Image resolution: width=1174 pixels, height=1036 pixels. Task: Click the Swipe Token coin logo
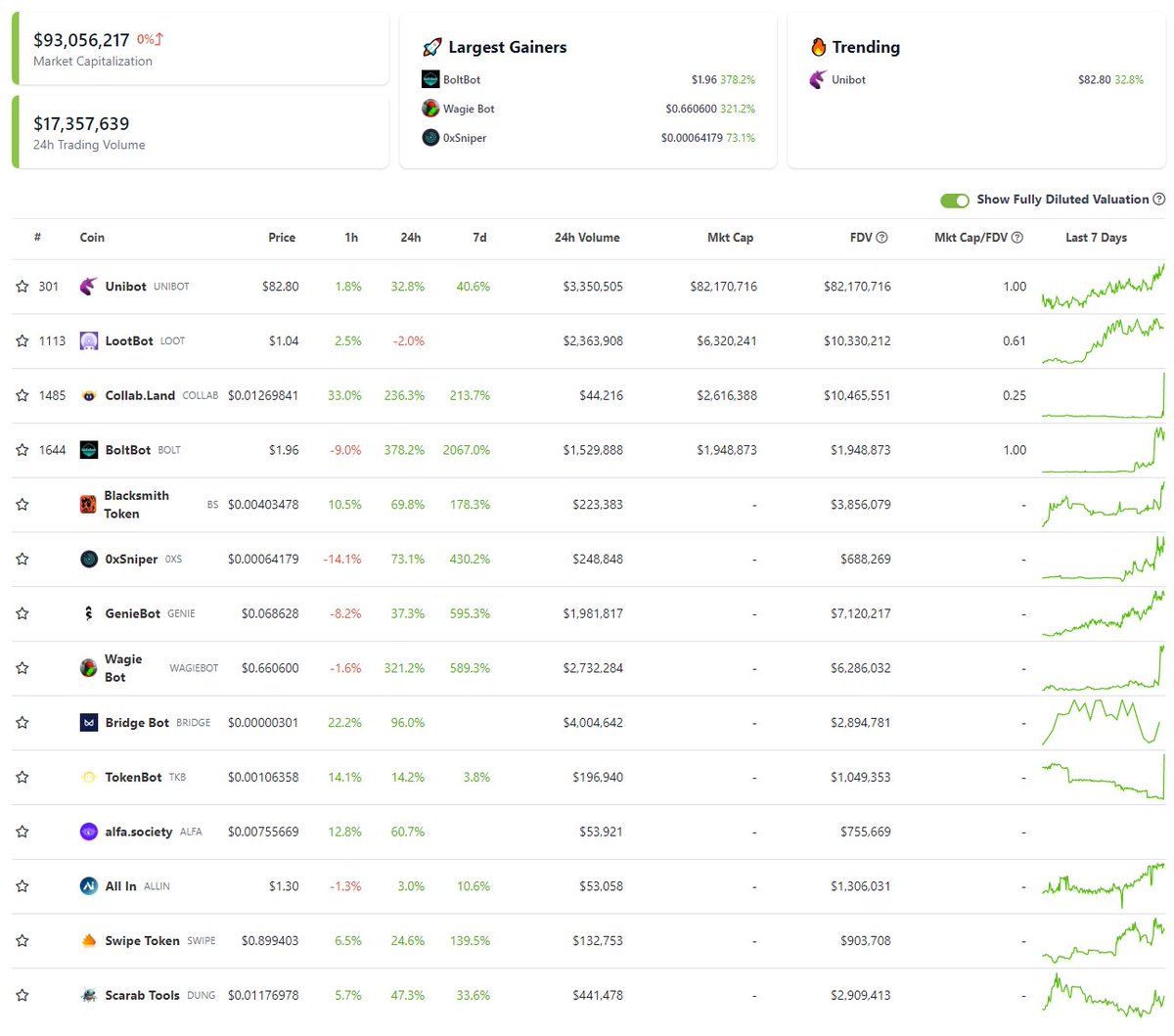click(88, 941)
